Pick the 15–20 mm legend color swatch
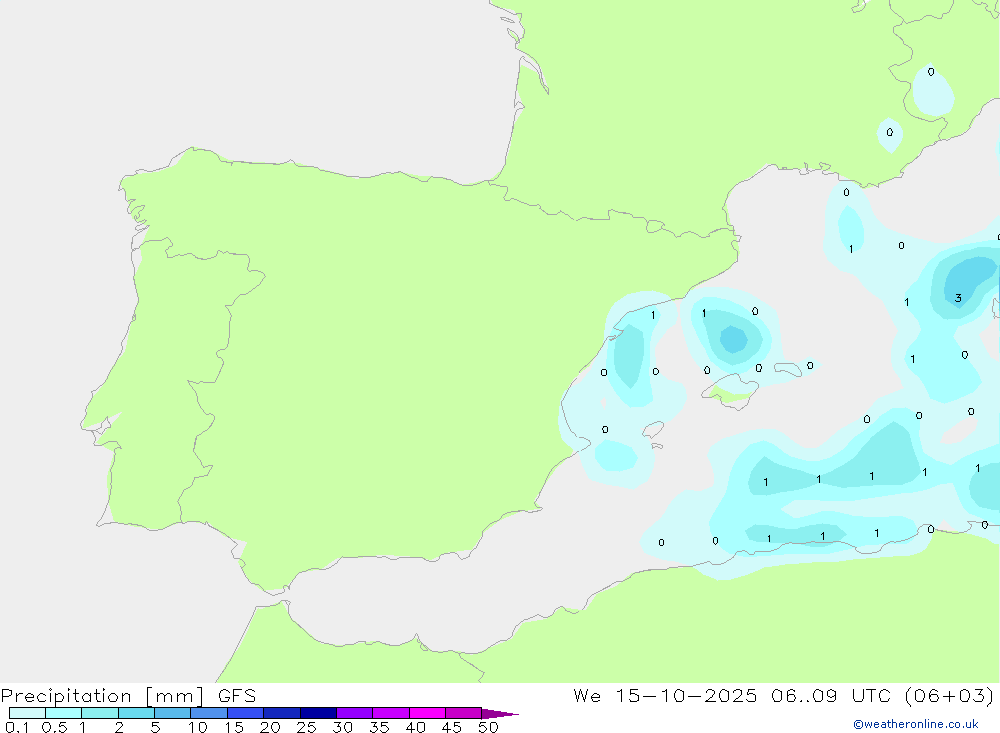Screen dimensions: 1000x733 coord(246,713)
